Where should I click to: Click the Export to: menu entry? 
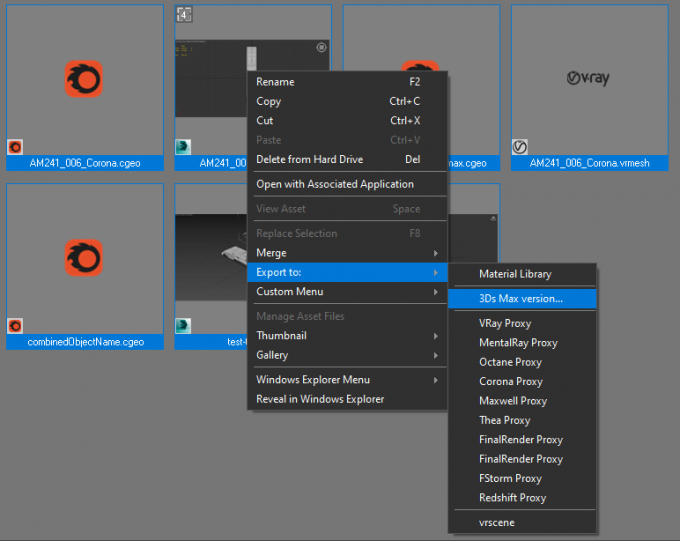347,272
